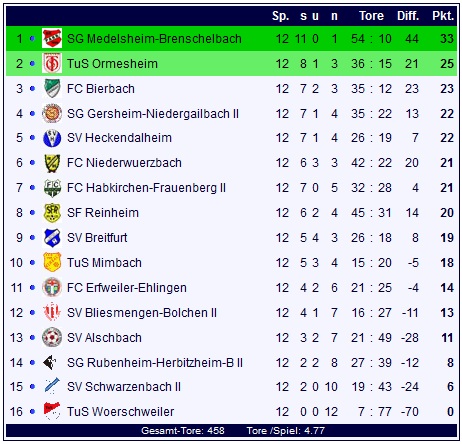The height and width of the screenshot is (444, 462).
Task: Select the FC Bierbach green shield crest
Action: (52, 88)
